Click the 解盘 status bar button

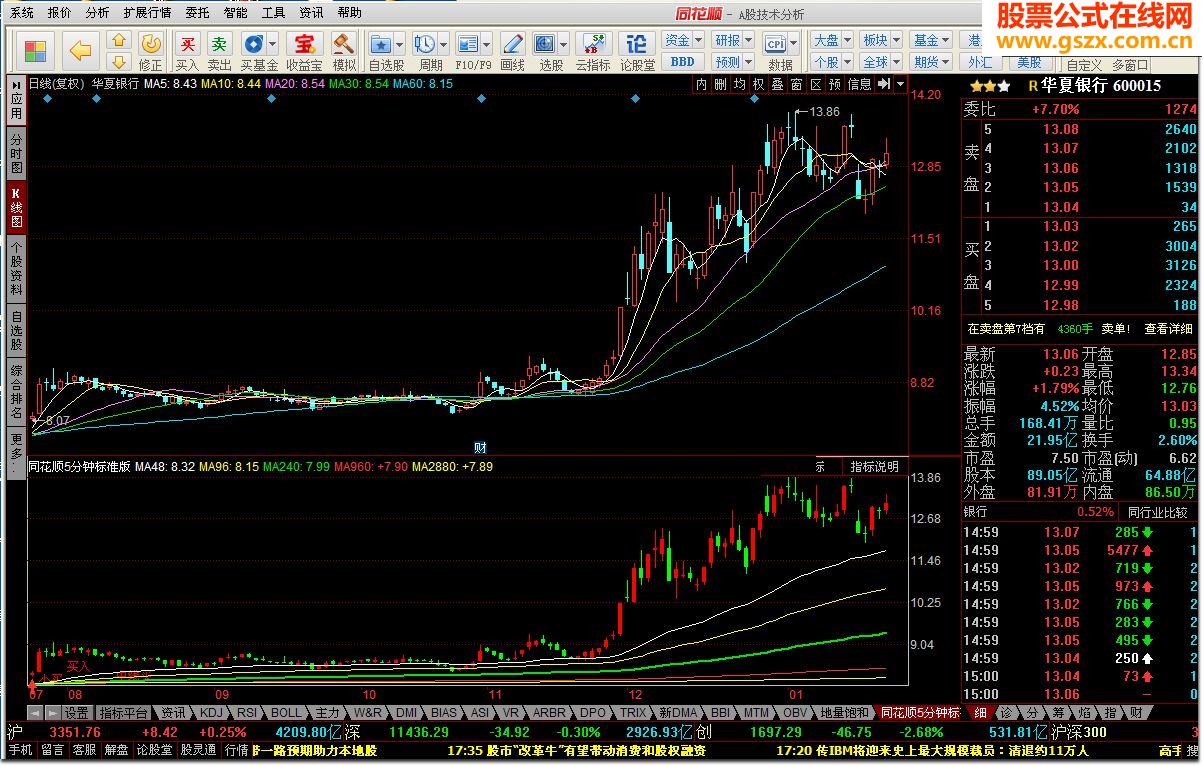coord(116,750)
